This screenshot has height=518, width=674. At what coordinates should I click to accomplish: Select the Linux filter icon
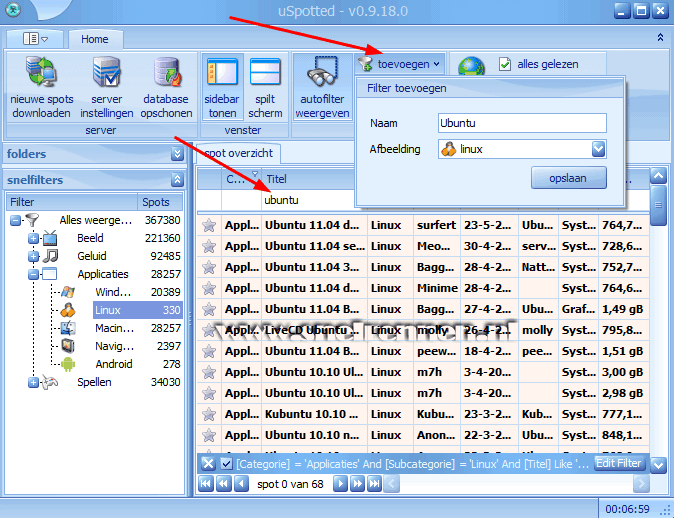(67, 310)
